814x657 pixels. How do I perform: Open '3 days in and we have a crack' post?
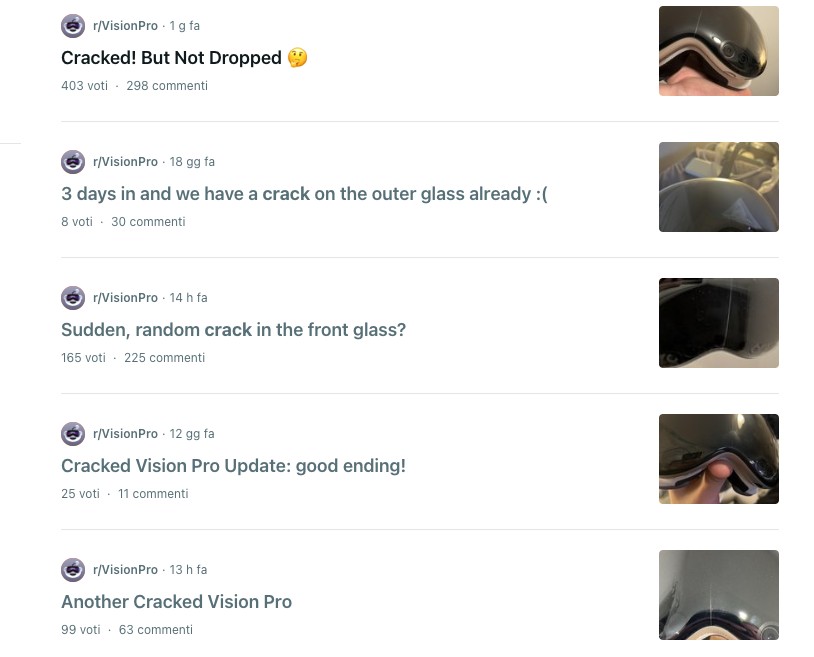point(304,194)
